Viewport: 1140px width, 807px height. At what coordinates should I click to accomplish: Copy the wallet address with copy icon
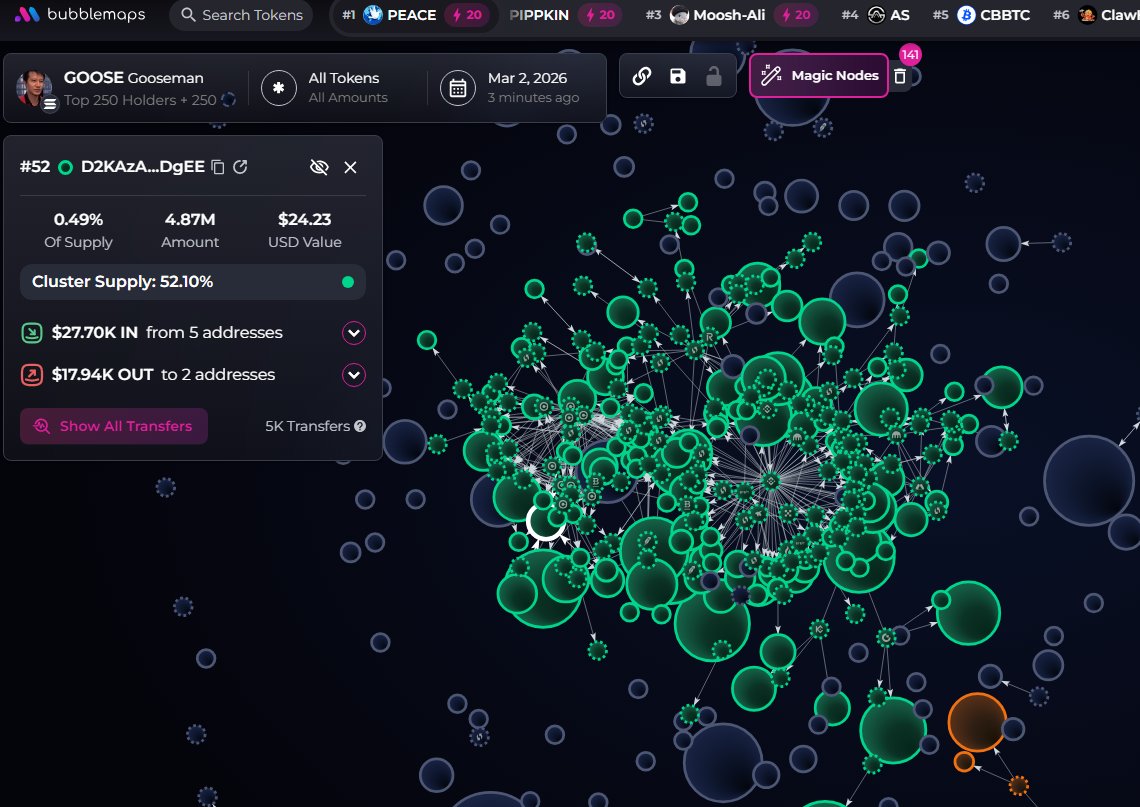tap(217, 167)
